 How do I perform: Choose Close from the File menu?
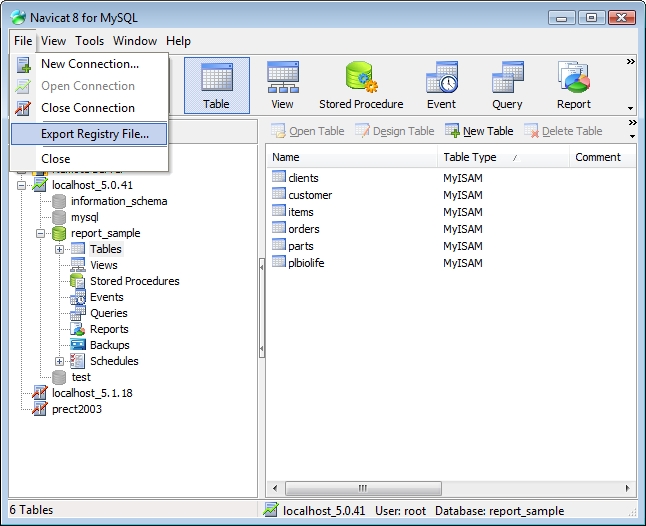pyautogui.click(x=89, y=159)
